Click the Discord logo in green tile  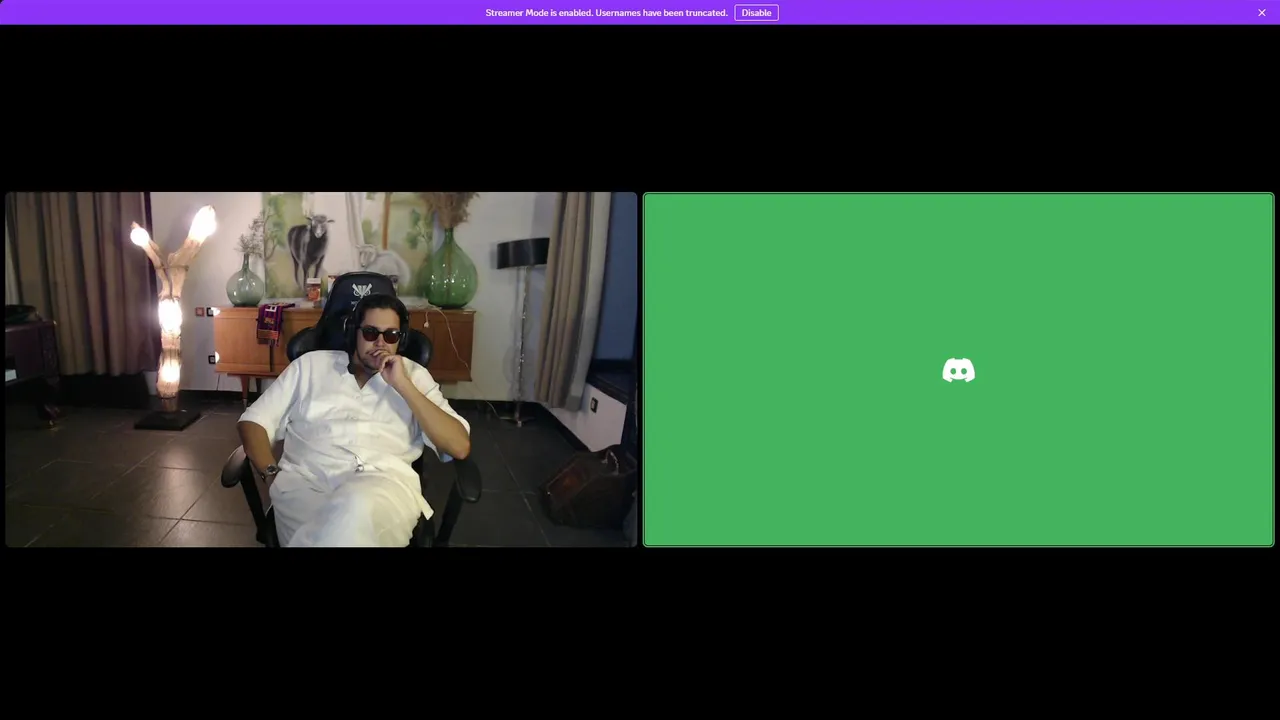pyautogui.click(x=958, y=371)
